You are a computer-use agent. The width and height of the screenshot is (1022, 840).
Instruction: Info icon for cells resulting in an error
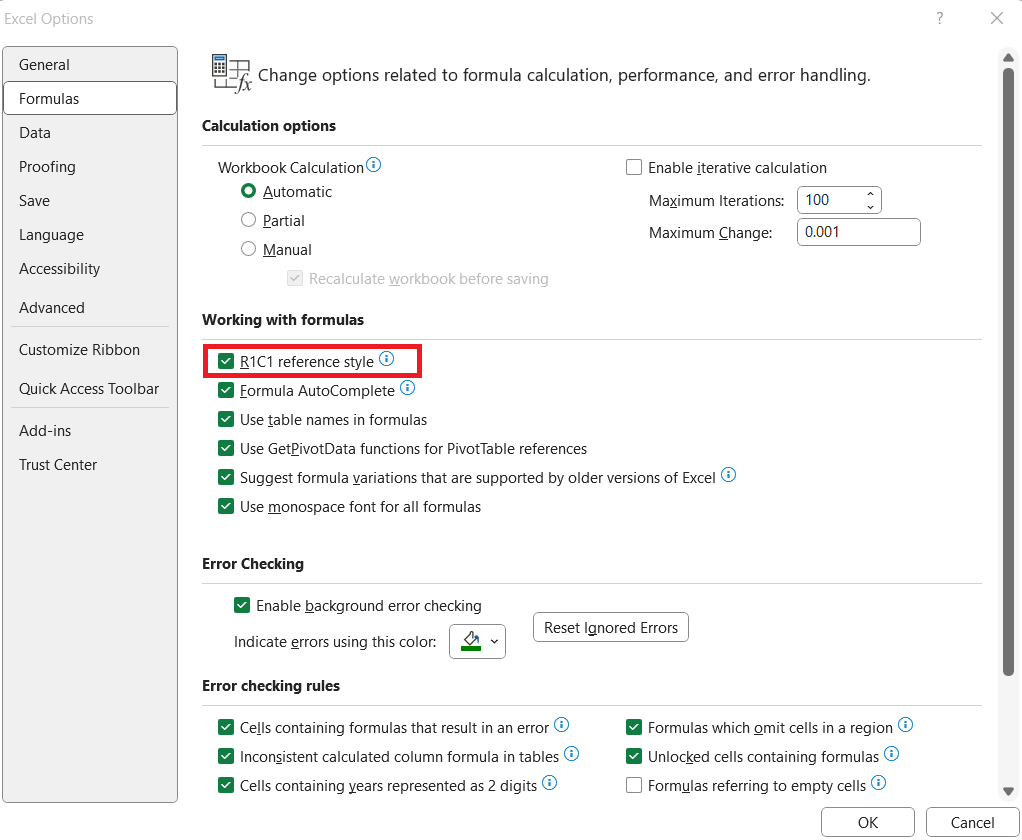pos(561,725)
